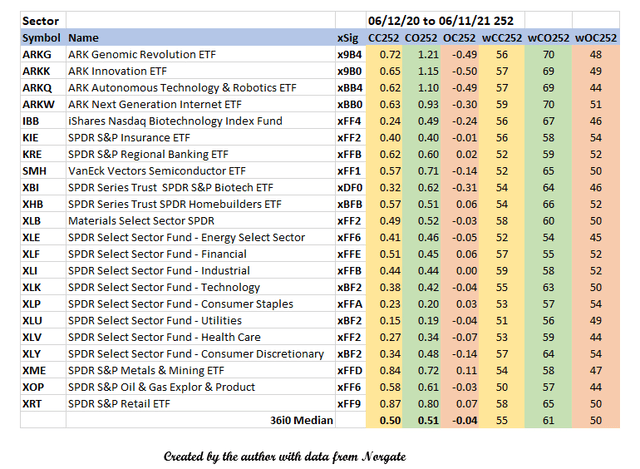Select IBB wCO252 value 67
Screen dimensions: 640x469
click(548, 121)
